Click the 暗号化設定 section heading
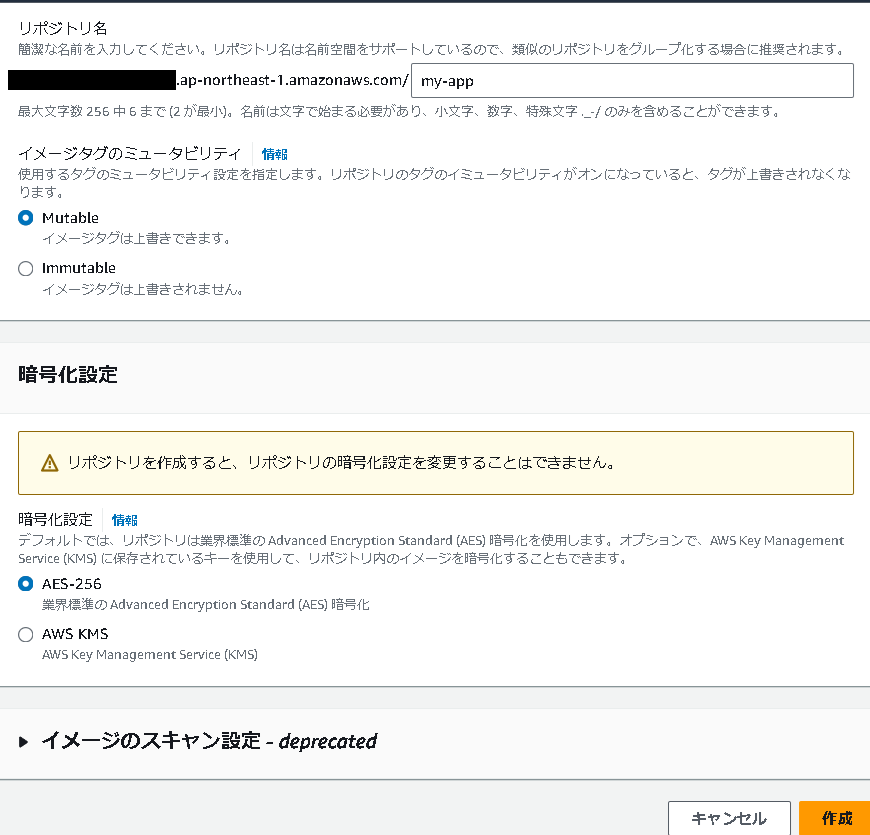The width and height of the screenshot is (870, 835). 68,375
